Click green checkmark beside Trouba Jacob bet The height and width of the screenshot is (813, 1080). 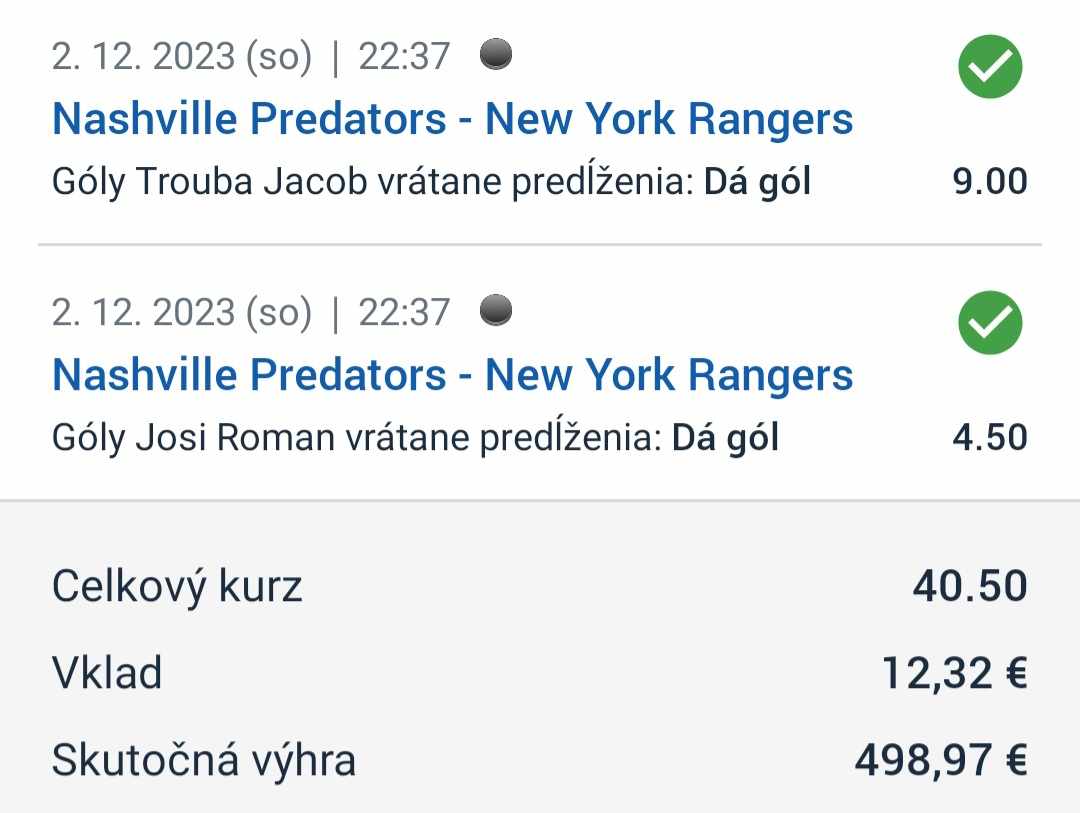click(x=990, y=67)
